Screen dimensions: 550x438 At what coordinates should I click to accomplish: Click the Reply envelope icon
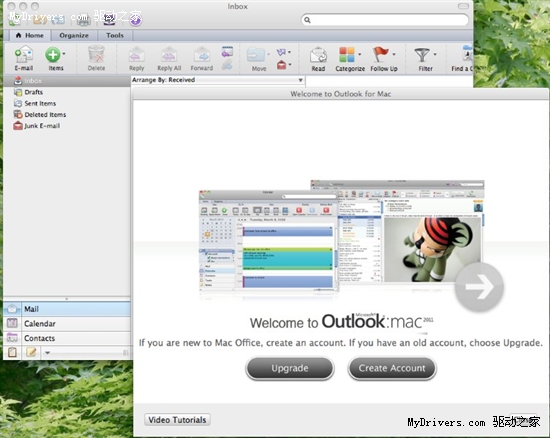tap(136, 55)
